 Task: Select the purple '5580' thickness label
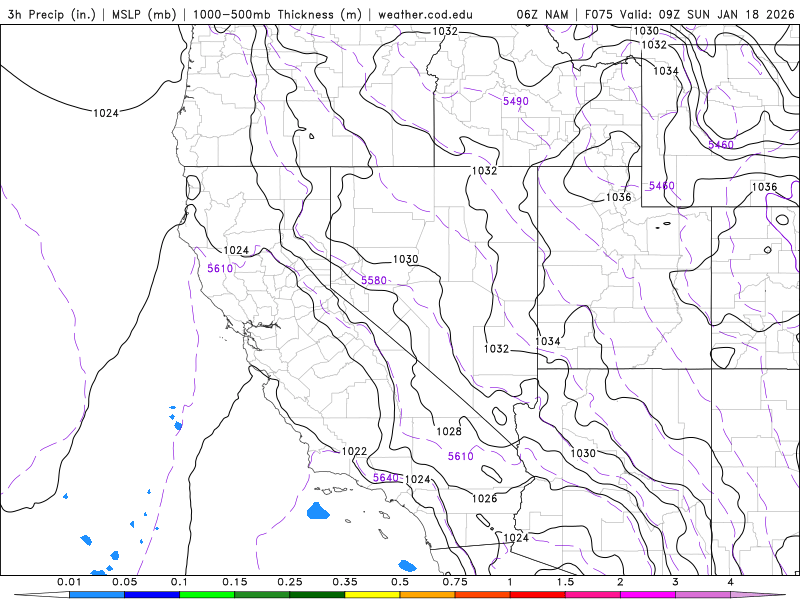(x=374, y=280)
